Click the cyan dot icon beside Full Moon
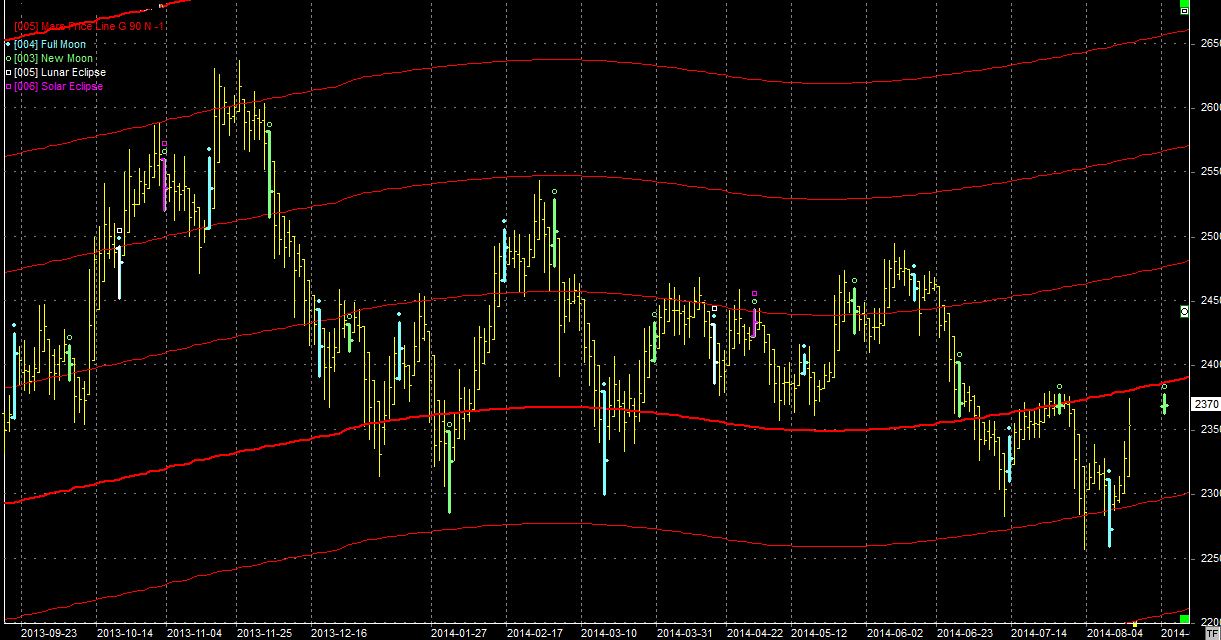1221x640 pixels. pyautogui.click(x=8, y=44)
